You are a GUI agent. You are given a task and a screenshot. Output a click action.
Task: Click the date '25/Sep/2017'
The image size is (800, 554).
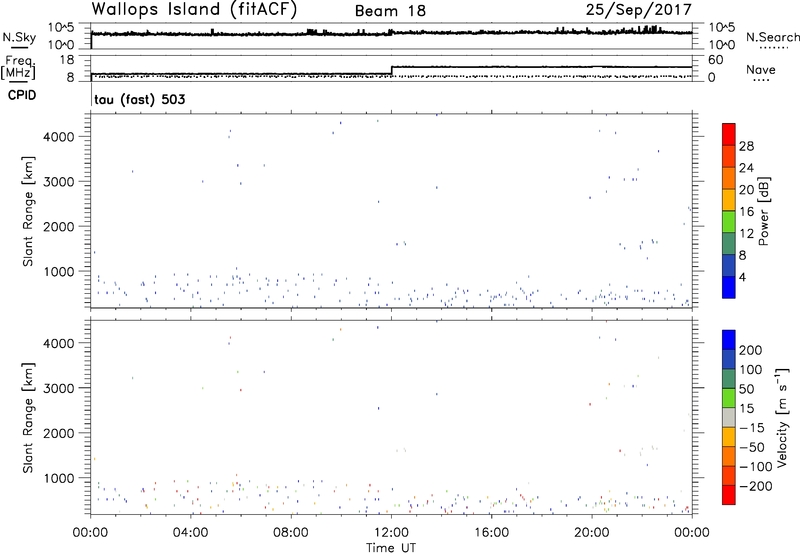tap(639, 10)
